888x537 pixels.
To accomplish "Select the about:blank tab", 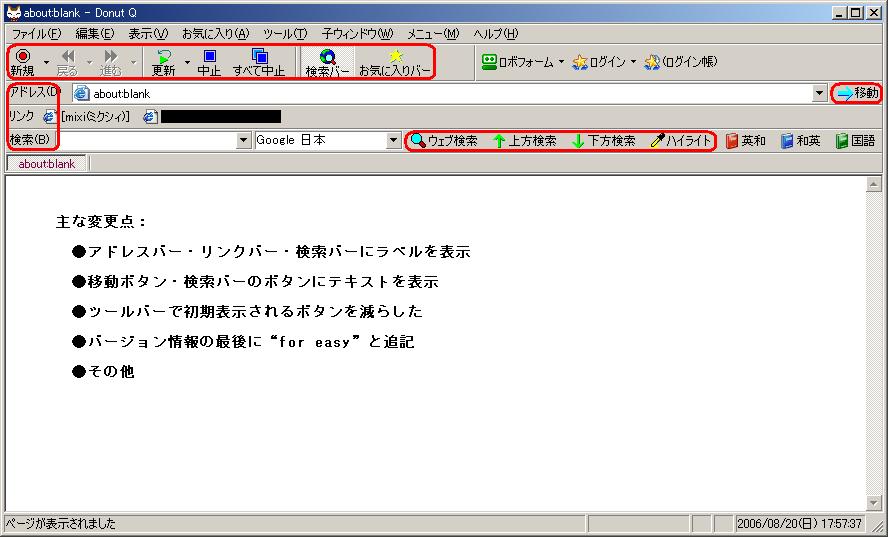I will point(47,164).
